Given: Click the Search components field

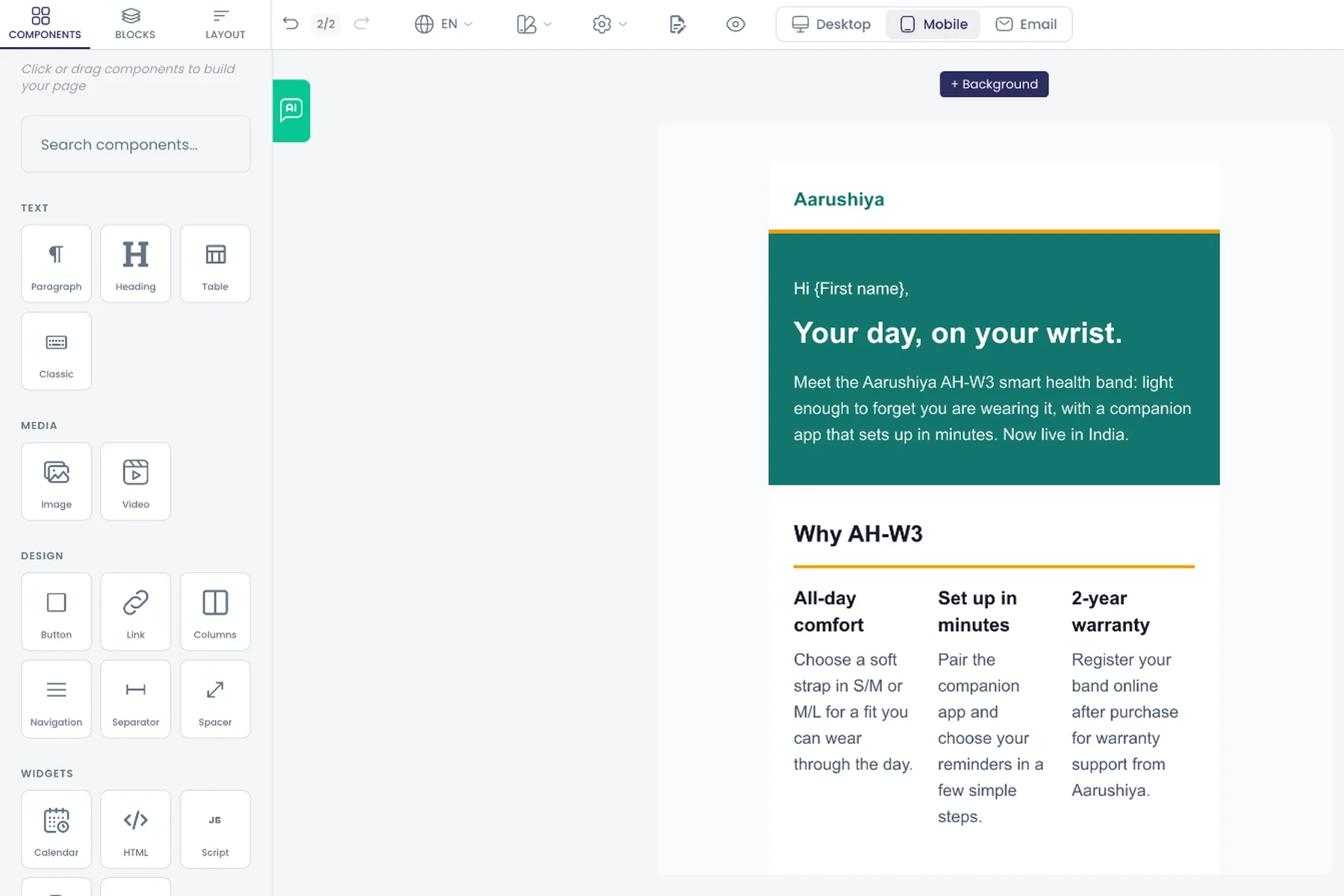Looking at the screenshot, I should point(136,144).
